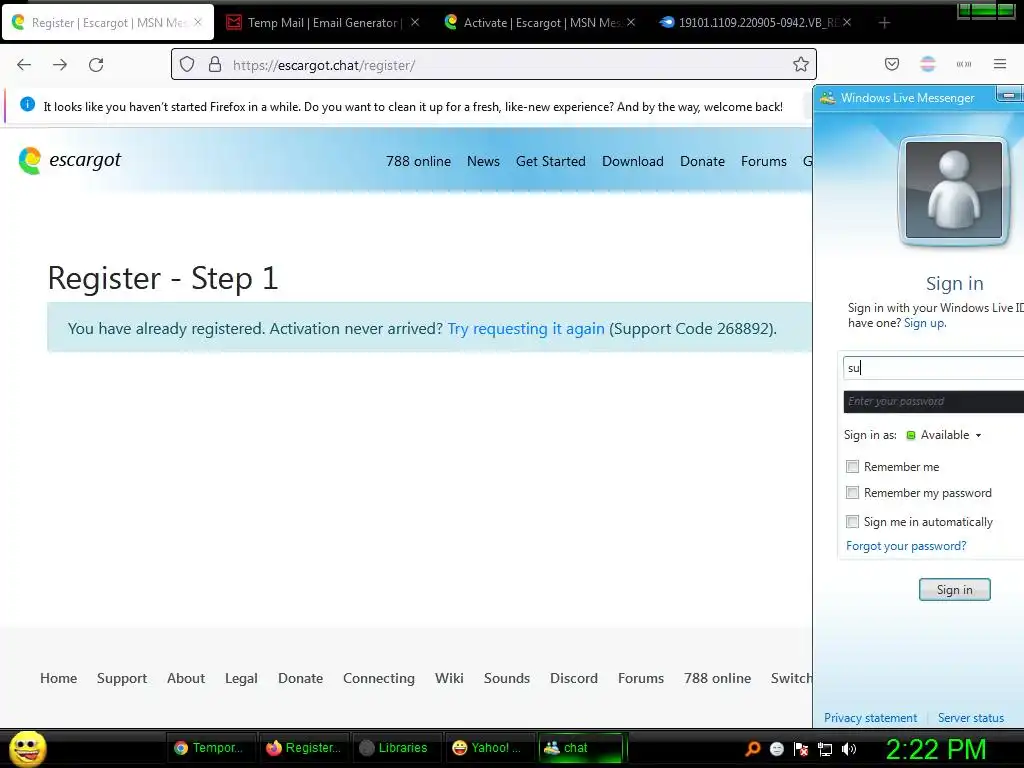Check the Remember me checkbox
This screenshot has width=1024, height=768.
[x=852, y=466]
